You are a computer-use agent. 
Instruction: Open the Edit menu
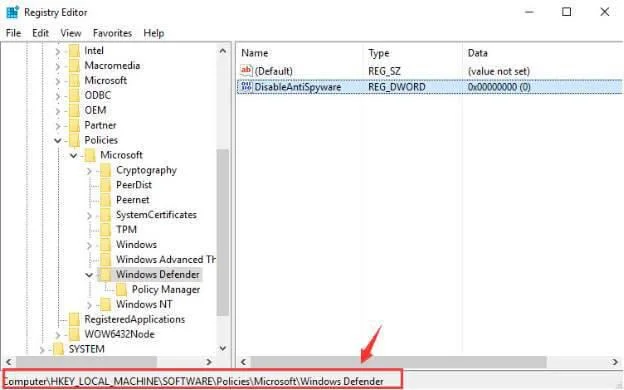[40, 33]
